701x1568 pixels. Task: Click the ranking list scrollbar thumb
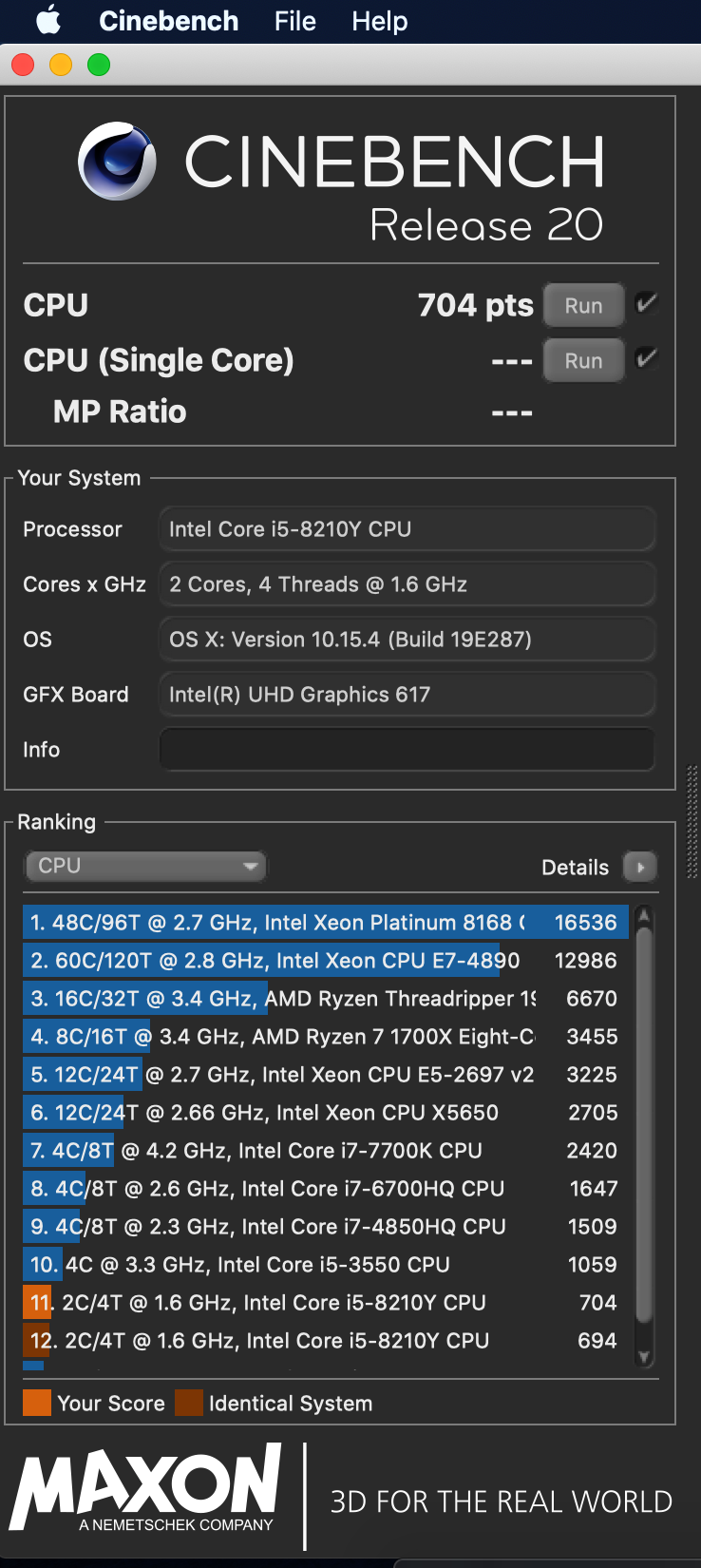(644, 1124)
